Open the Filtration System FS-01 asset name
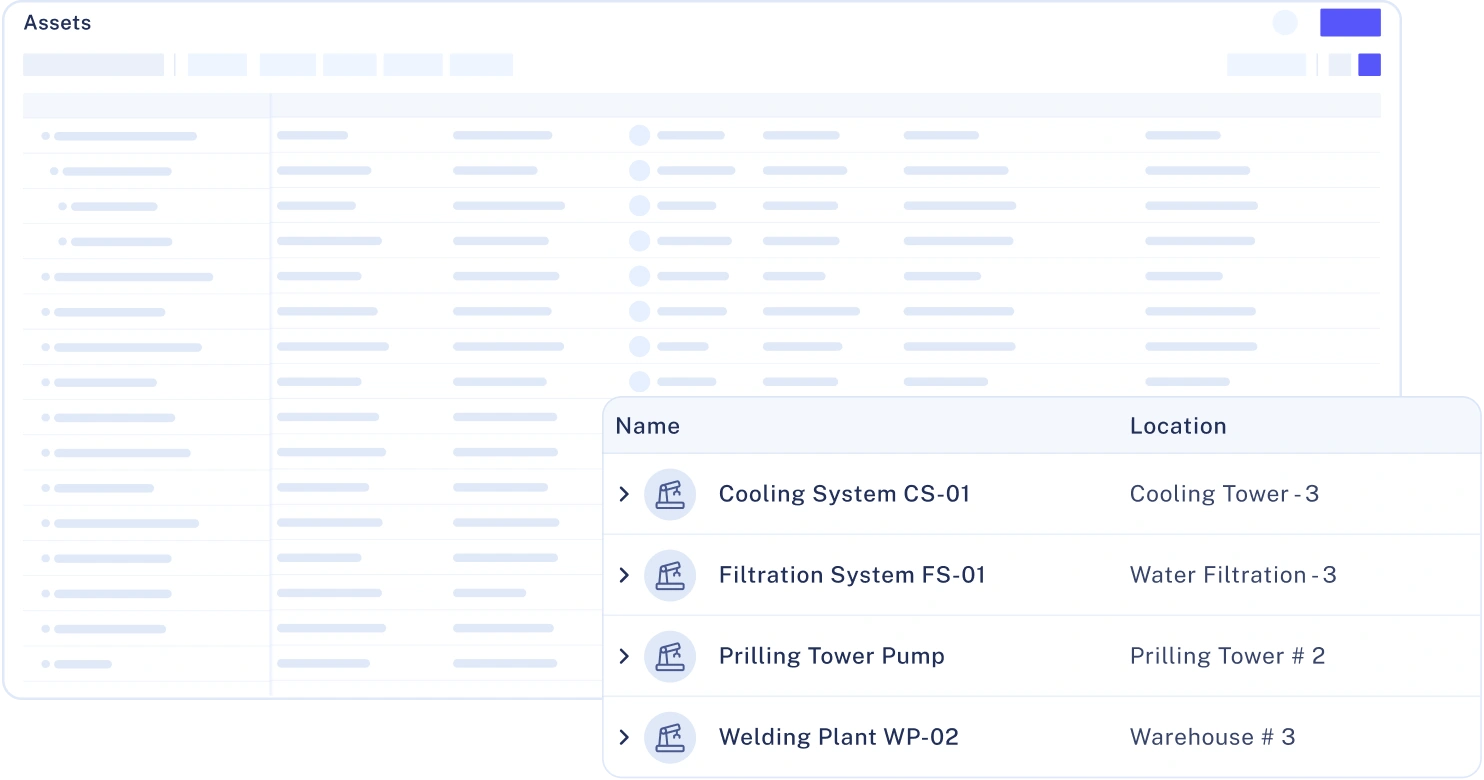Viewport: 1484px width, 780px height. click(852, 575)
